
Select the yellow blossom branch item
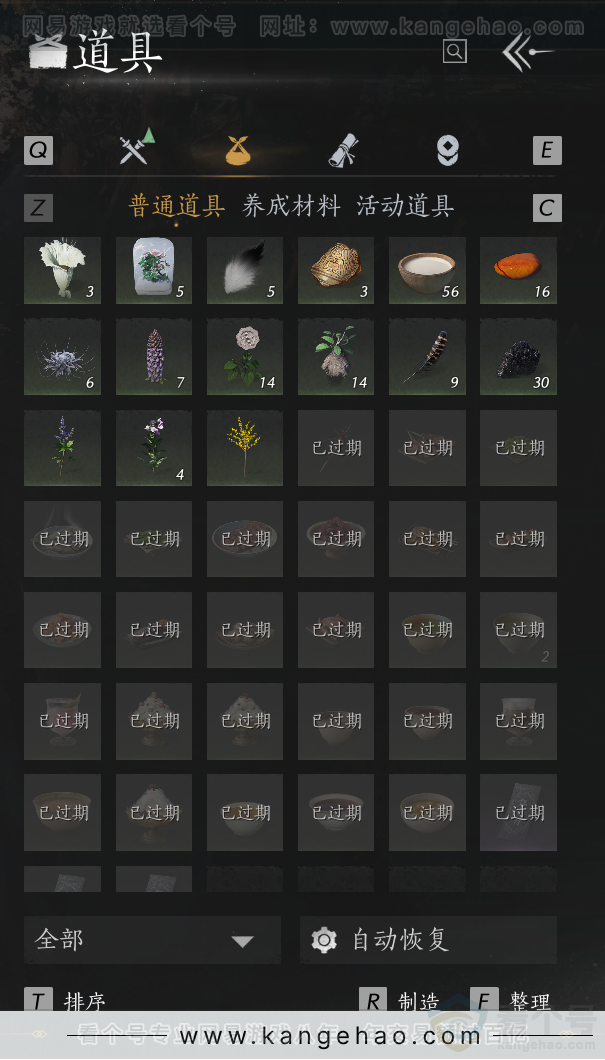(245, 448)
